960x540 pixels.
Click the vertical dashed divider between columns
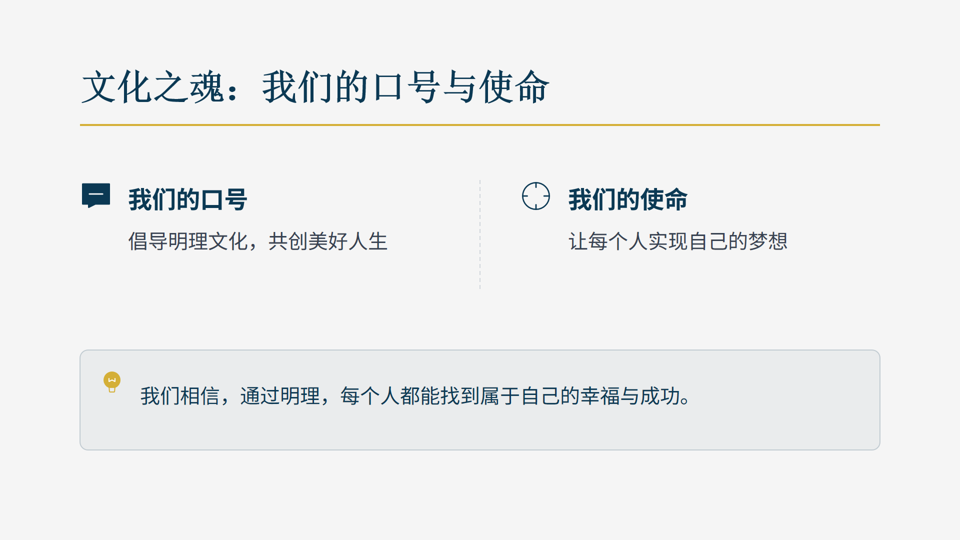click(480, 235)
